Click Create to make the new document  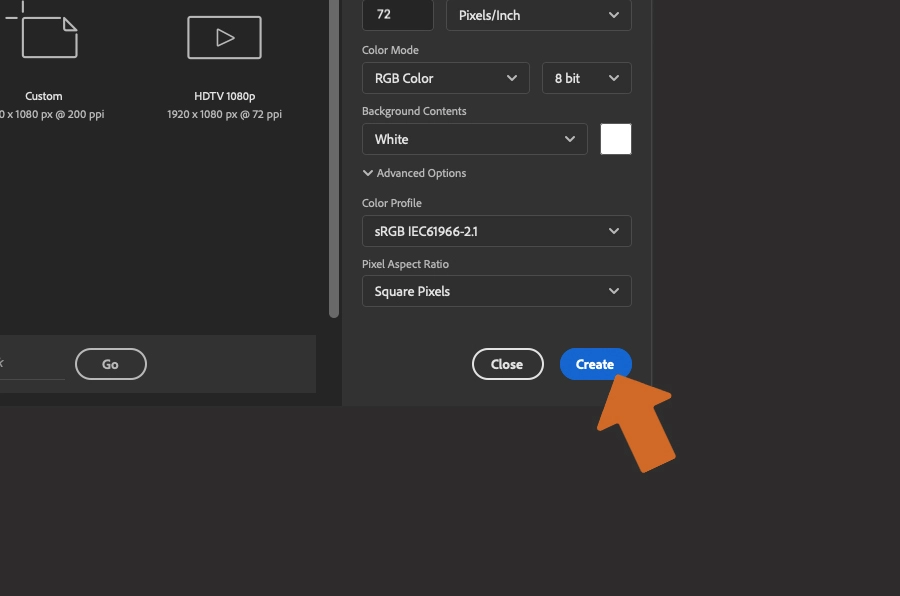595,363
